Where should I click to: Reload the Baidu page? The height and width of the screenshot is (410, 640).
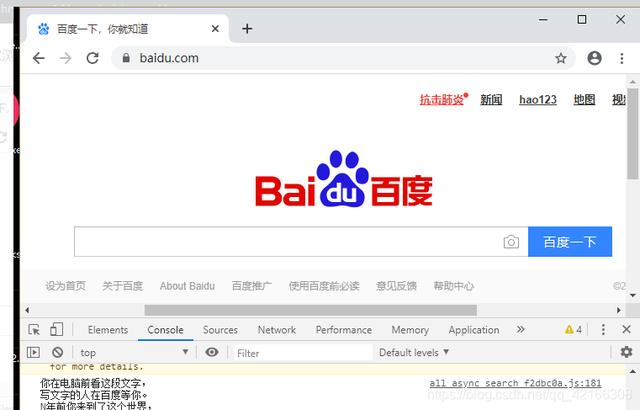point(93,58)
